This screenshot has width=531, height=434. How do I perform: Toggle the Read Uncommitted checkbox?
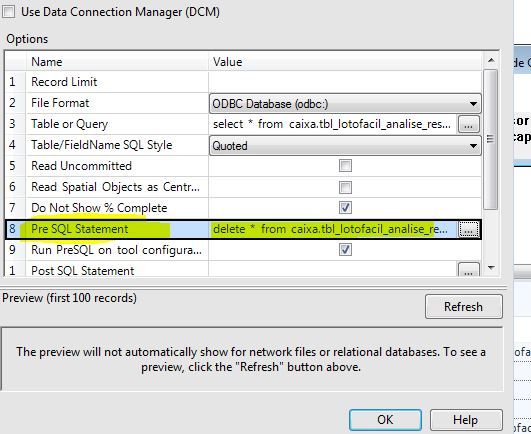[x=345, y=166]
